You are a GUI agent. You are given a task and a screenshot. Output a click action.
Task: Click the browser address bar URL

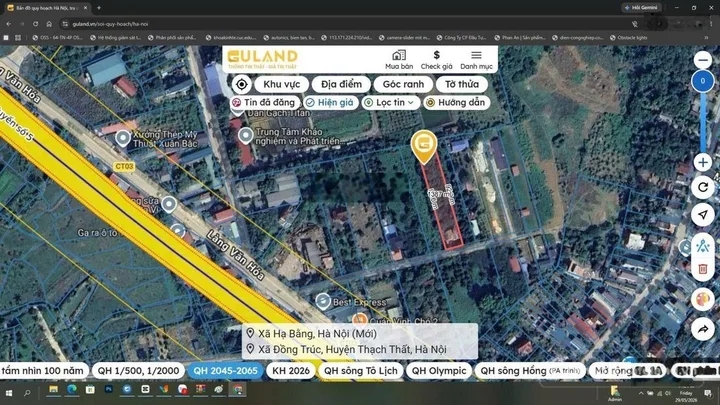(x=110, y=24)
